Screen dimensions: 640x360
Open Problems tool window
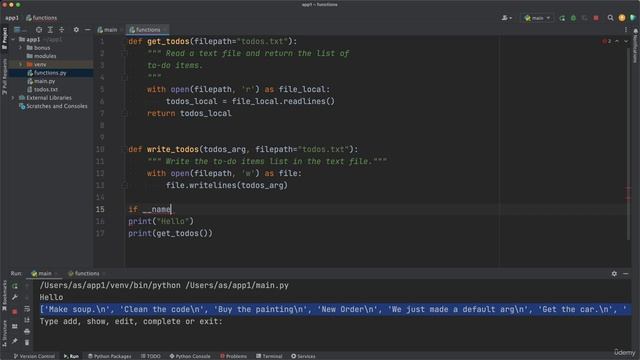(233, 356)
